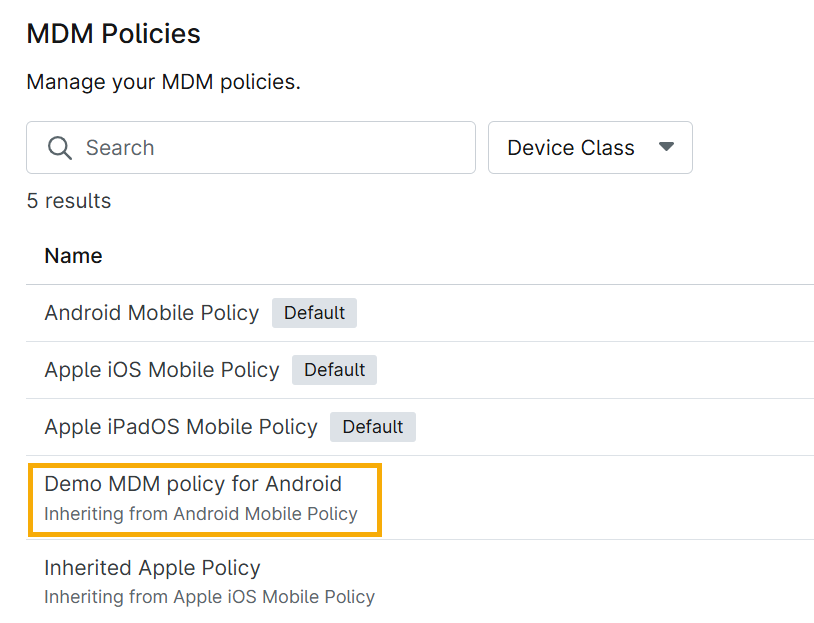Click the search magnifier icon

(60, 147)
